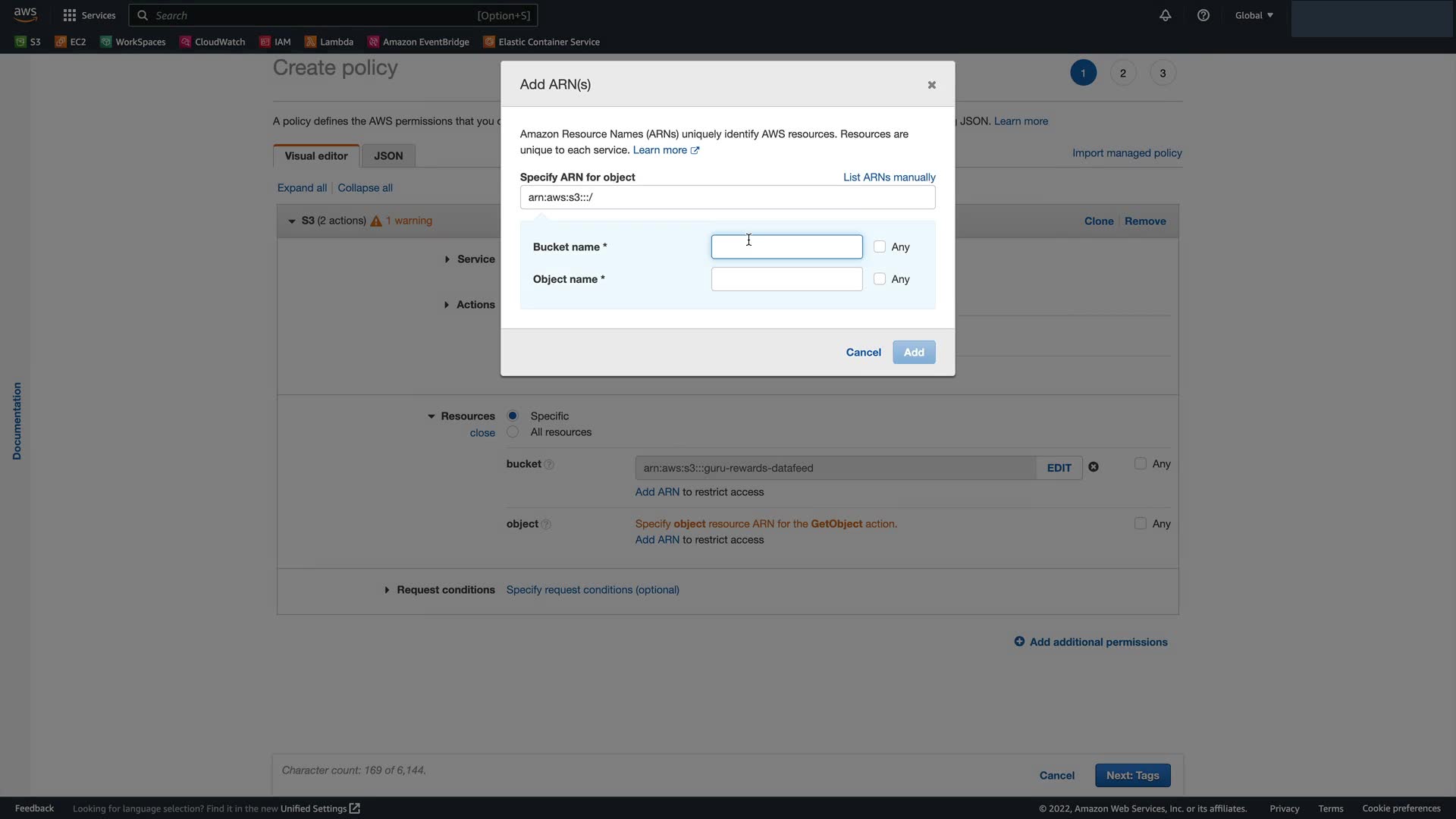Image resolution: width=1456 pixels, height=819 pixels.
Task: Click the bucket help info icon
Action: [x=549, y=465]
